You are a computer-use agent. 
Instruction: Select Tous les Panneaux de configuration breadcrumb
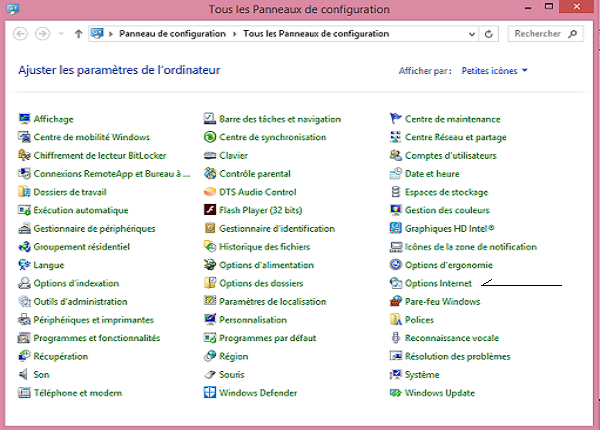[316, 34]
